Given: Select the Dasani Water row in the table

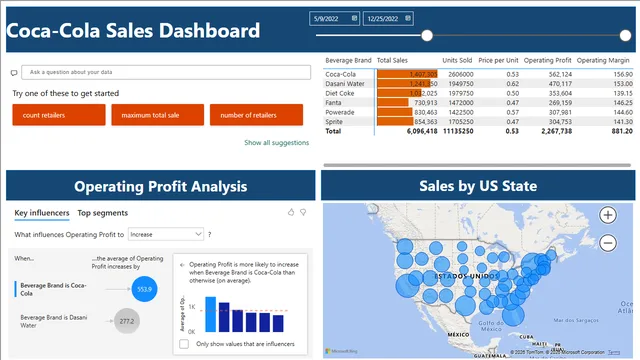Looking at the screenshot, I should 479,84.
